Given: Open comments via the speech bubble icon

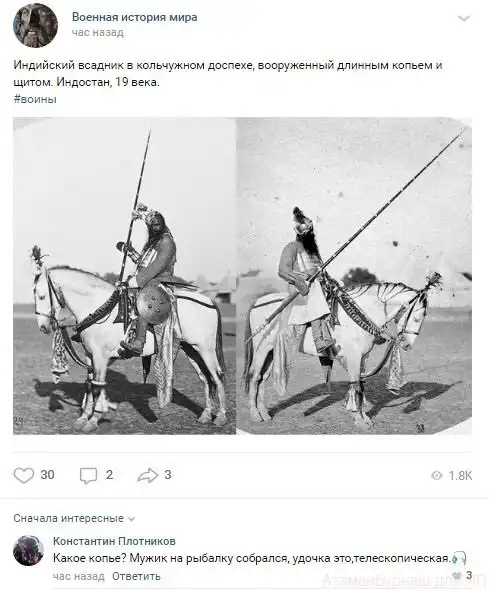Looking at the screenshot, I should pyautogui.click(x=88, y=476).
